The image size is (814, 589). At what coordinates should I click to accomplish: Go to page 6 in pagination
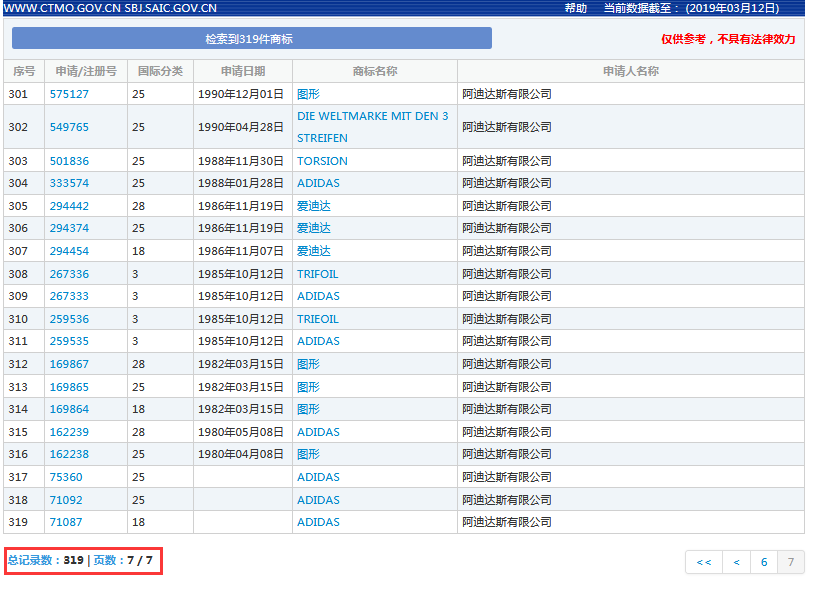(764, 562)
